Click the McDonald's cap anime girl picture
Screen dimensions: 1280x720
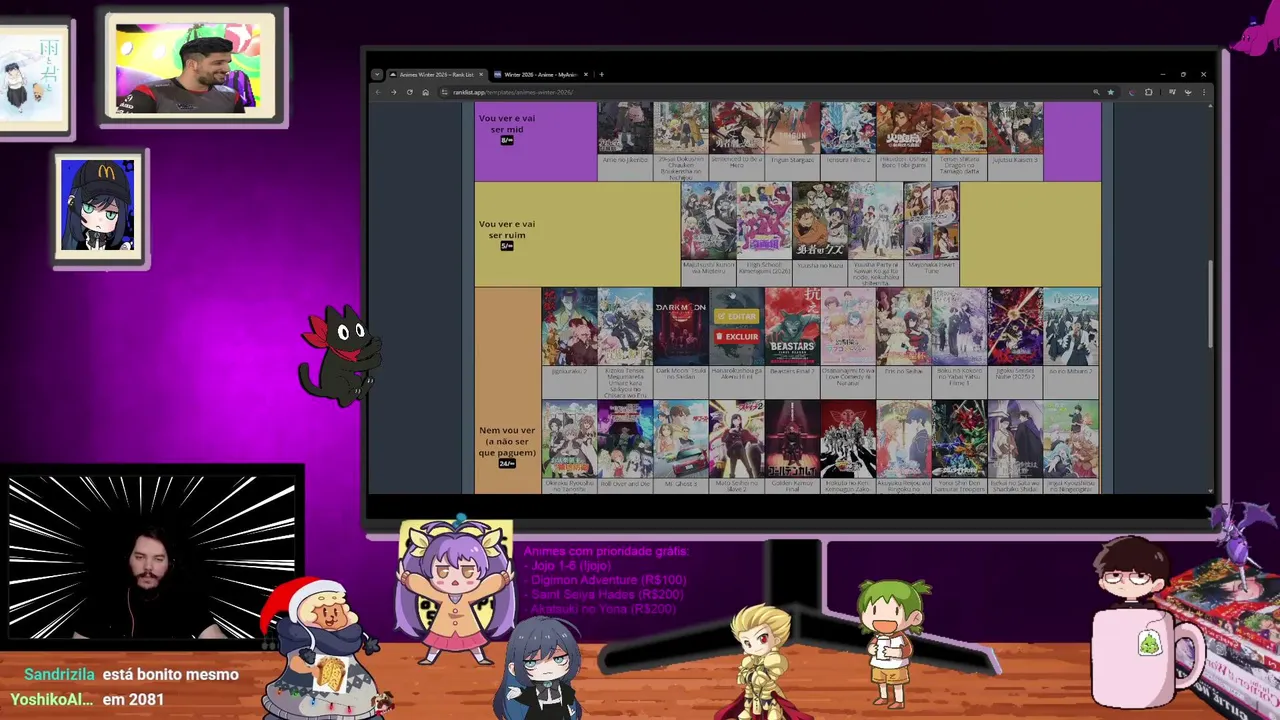(x=98, y=207)
